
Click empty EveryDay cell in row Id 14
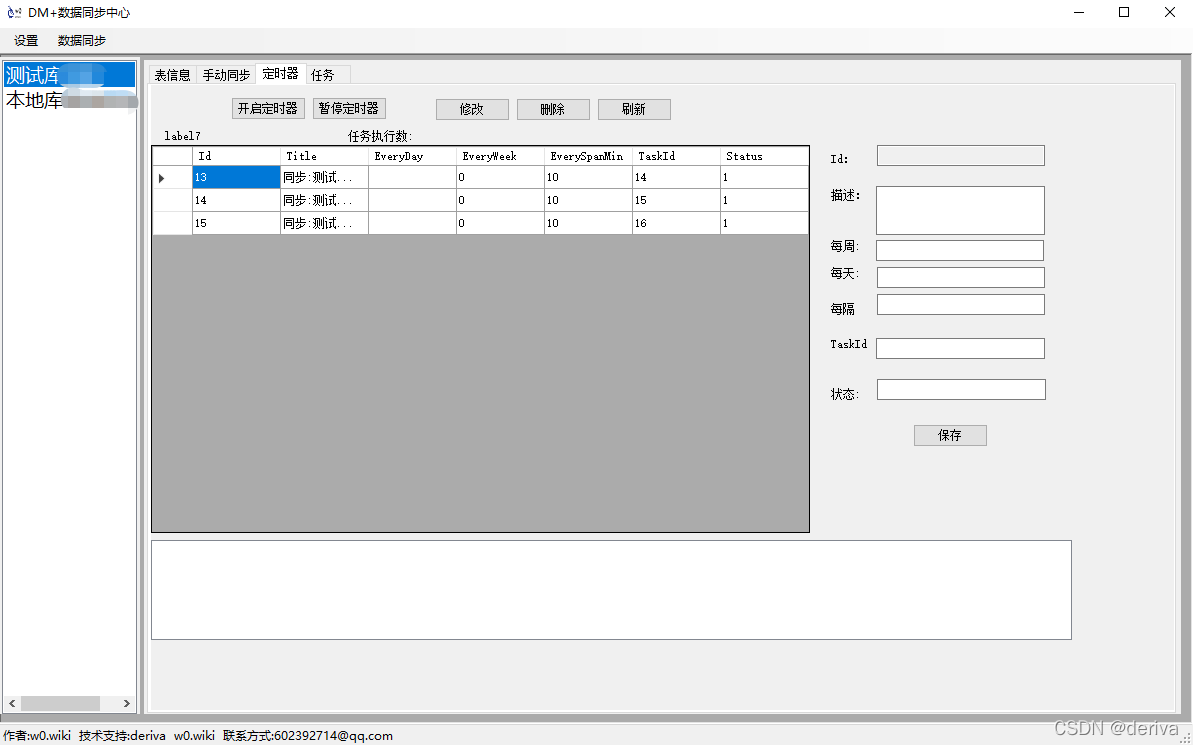pos(412,200)
